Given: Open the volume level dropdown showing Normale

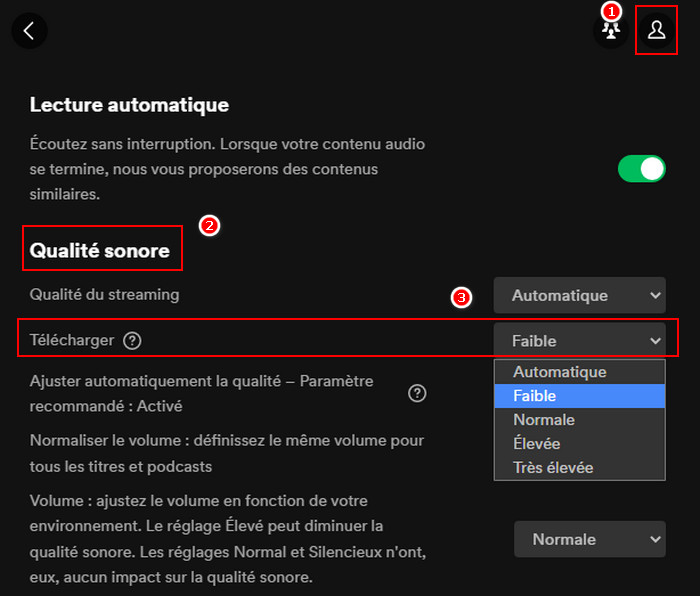Looking at the screenshot, I should point(589,539).
